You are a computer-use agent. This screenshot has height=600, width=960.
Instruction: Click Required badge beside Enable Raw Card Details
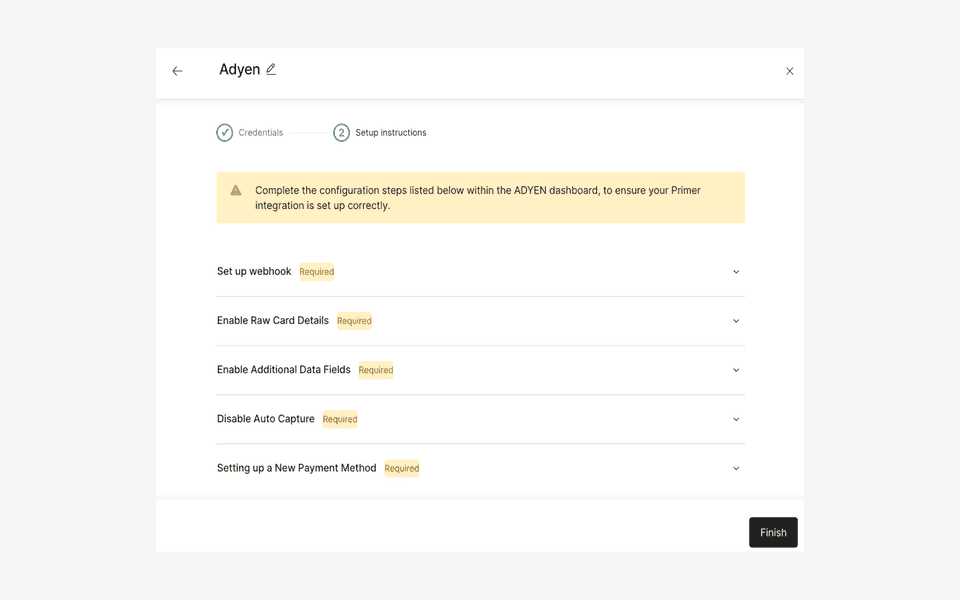point(354,321)
